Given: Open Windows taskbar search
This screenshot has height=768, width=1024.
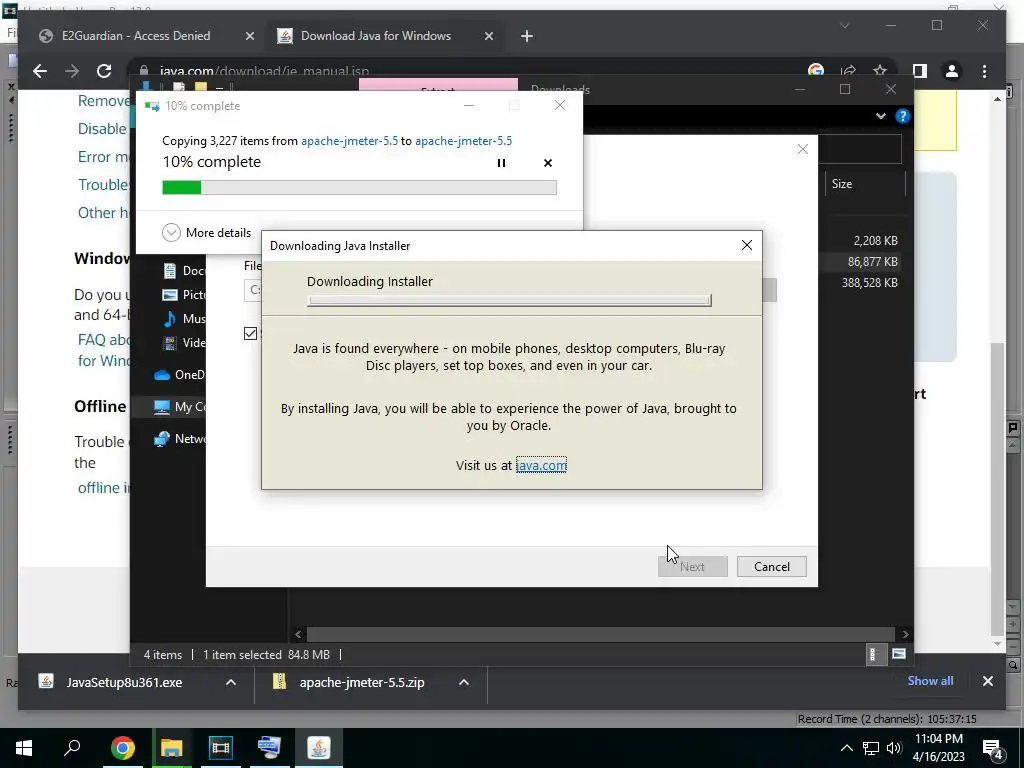Looking at the screenshot, I should point(72,748).
